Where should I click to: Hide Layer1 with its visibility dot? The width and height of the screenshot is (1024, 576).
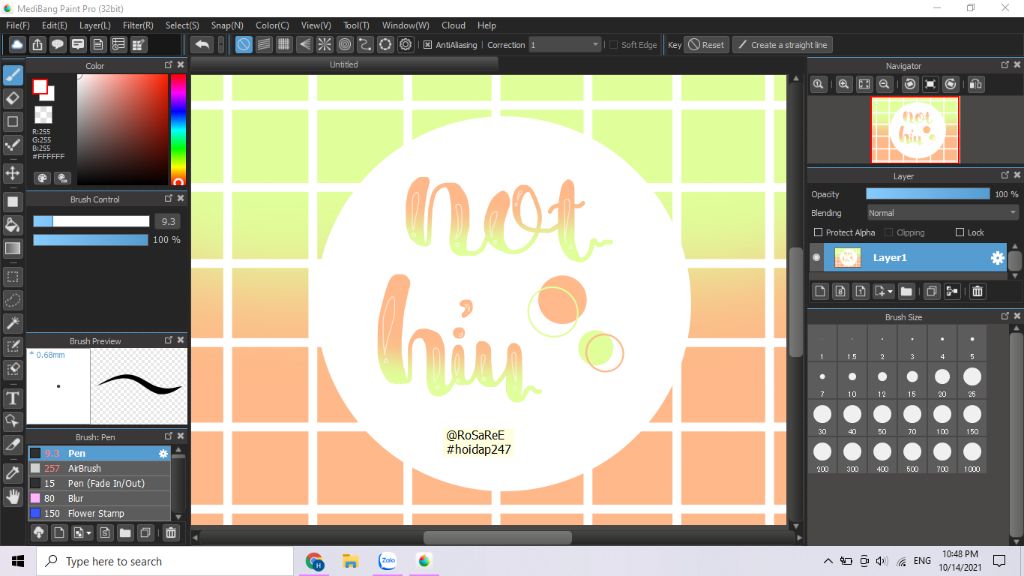click(x=816, y=258)
